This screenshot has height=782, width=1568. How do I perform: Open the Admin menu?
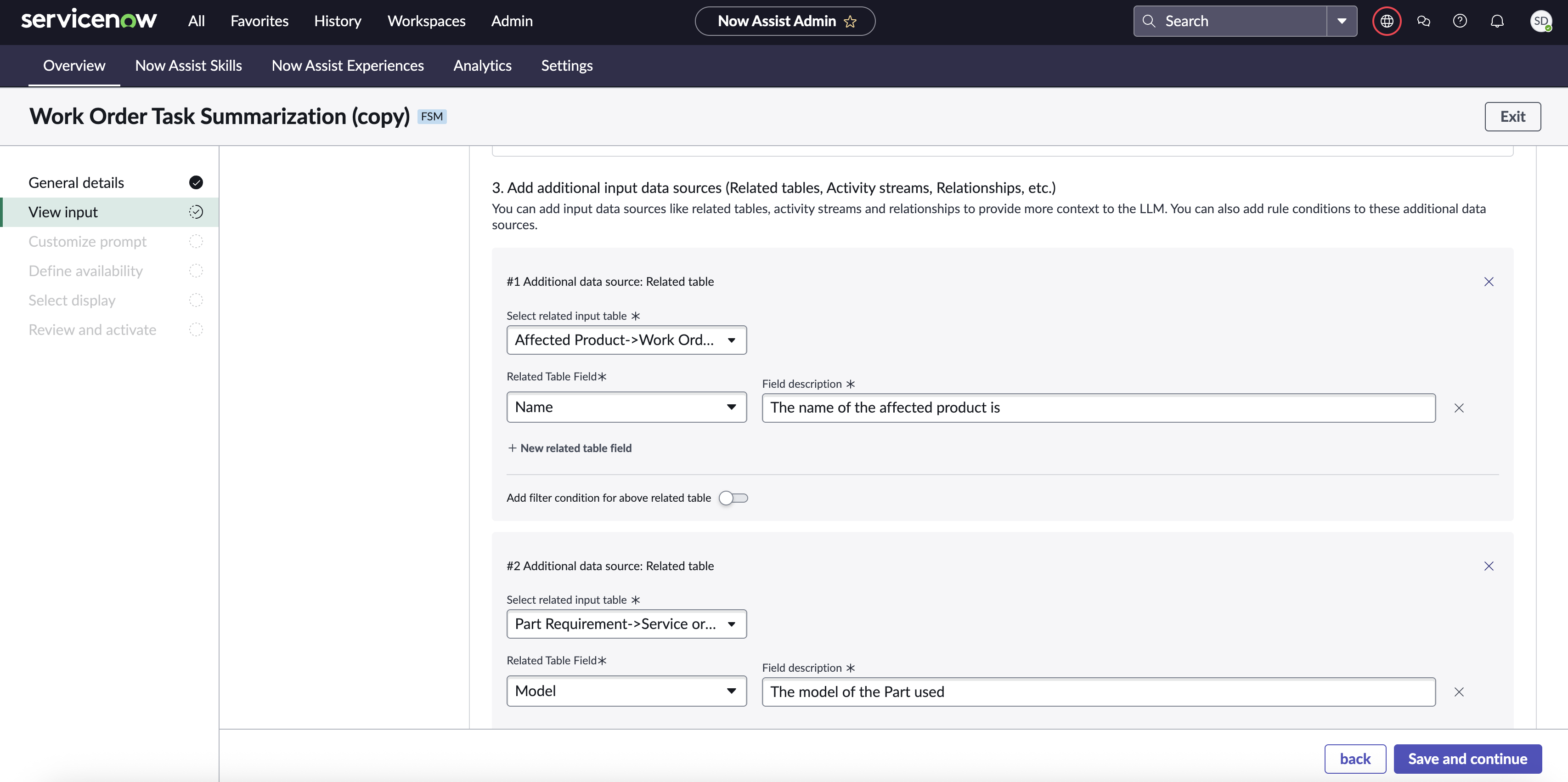pyautogui.click(x=511, y=21)
